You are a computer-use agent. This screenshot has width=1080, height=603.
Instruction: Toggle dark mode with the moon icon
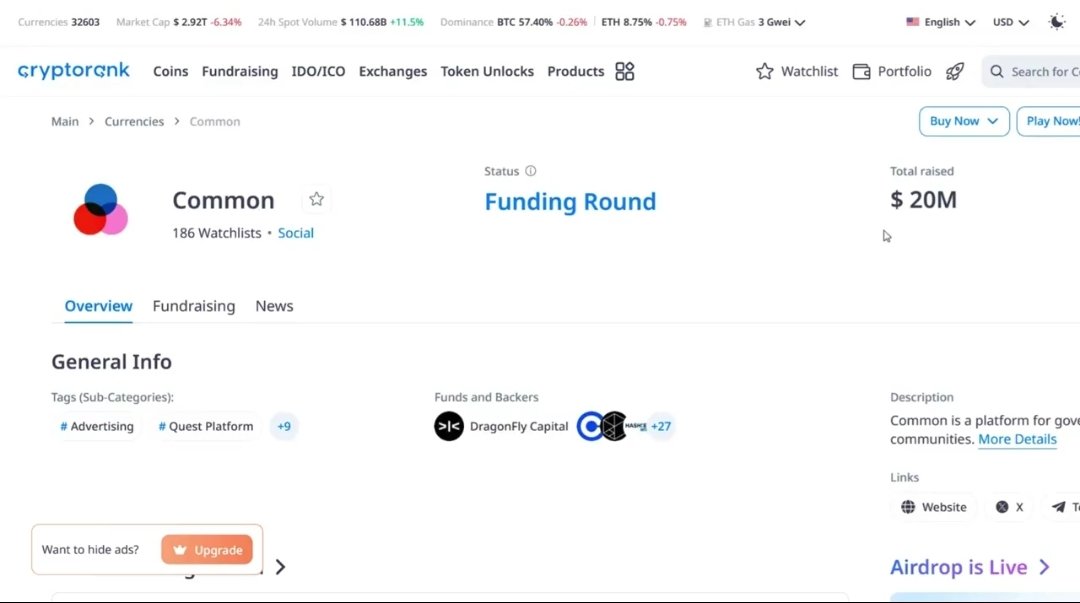(x=1057, y=22)
